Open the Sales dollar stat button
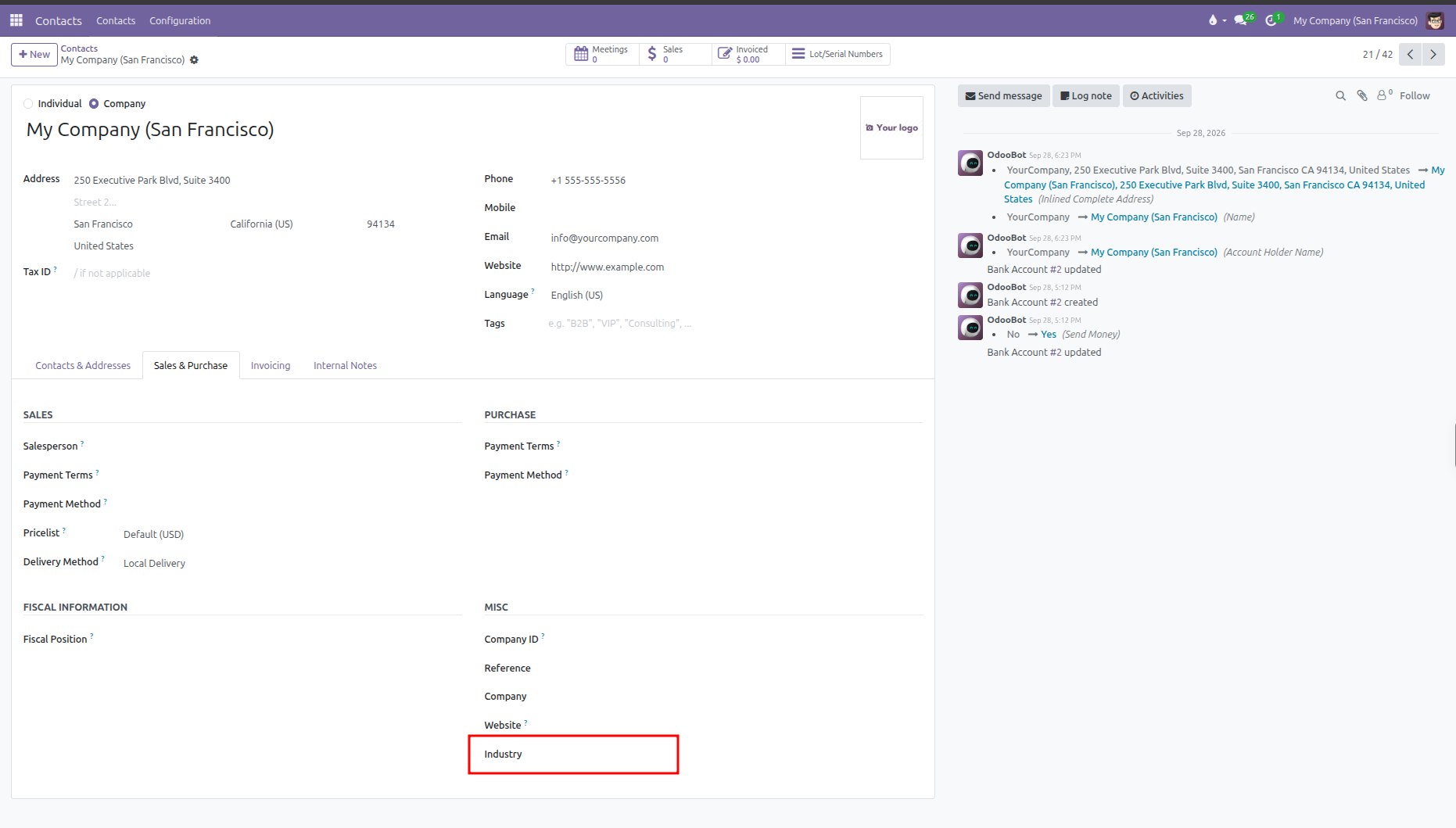This screenshot has height=828, width=1456. (676, 54)
